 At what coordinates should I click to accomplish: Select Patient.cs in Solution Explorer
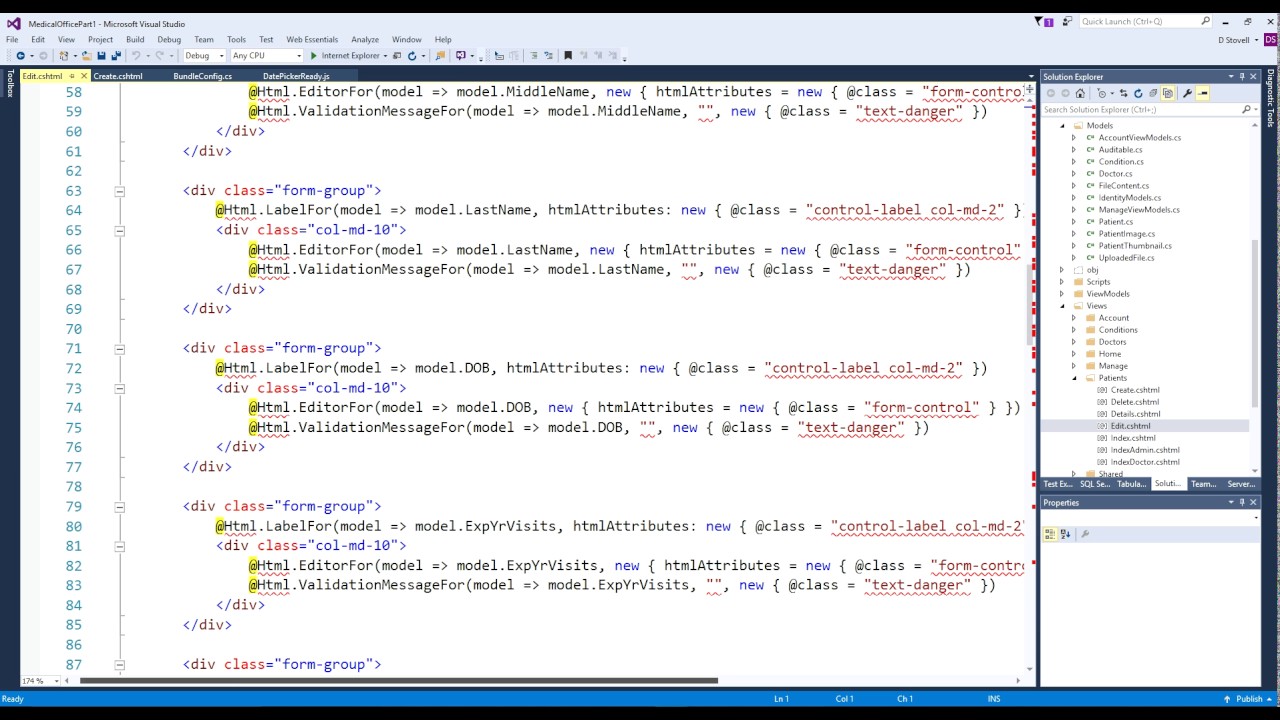pos(1115,222)
